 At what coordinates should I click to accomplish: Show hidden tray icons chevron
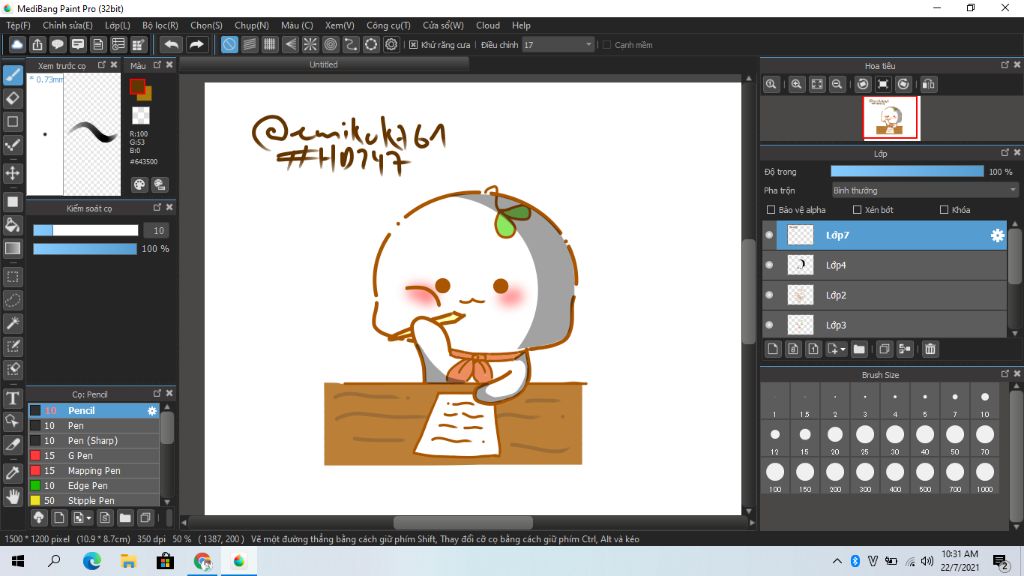click(x=837, y=561)
